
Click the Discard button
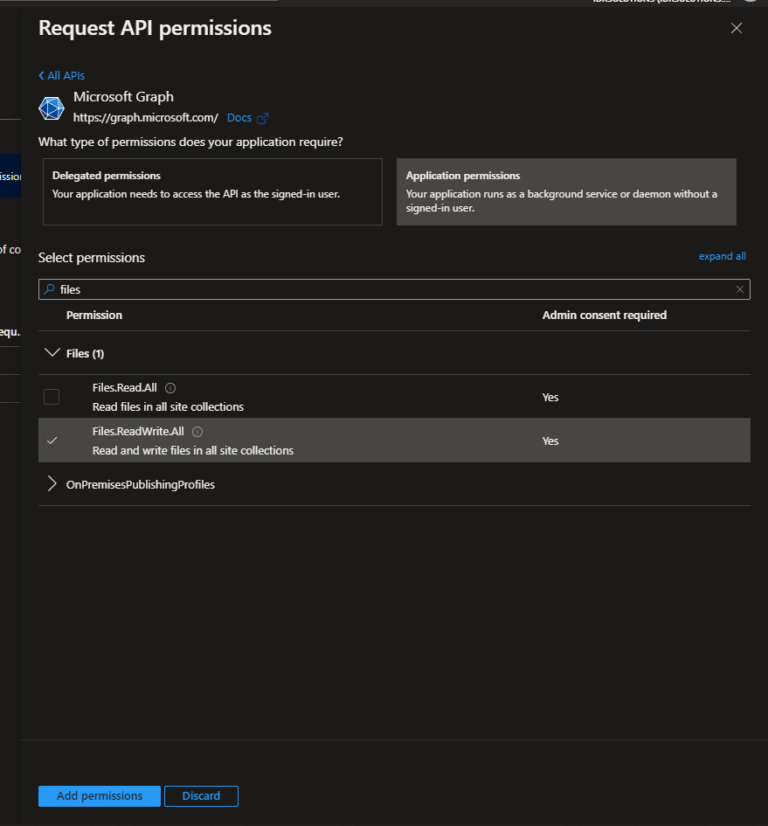201,796
